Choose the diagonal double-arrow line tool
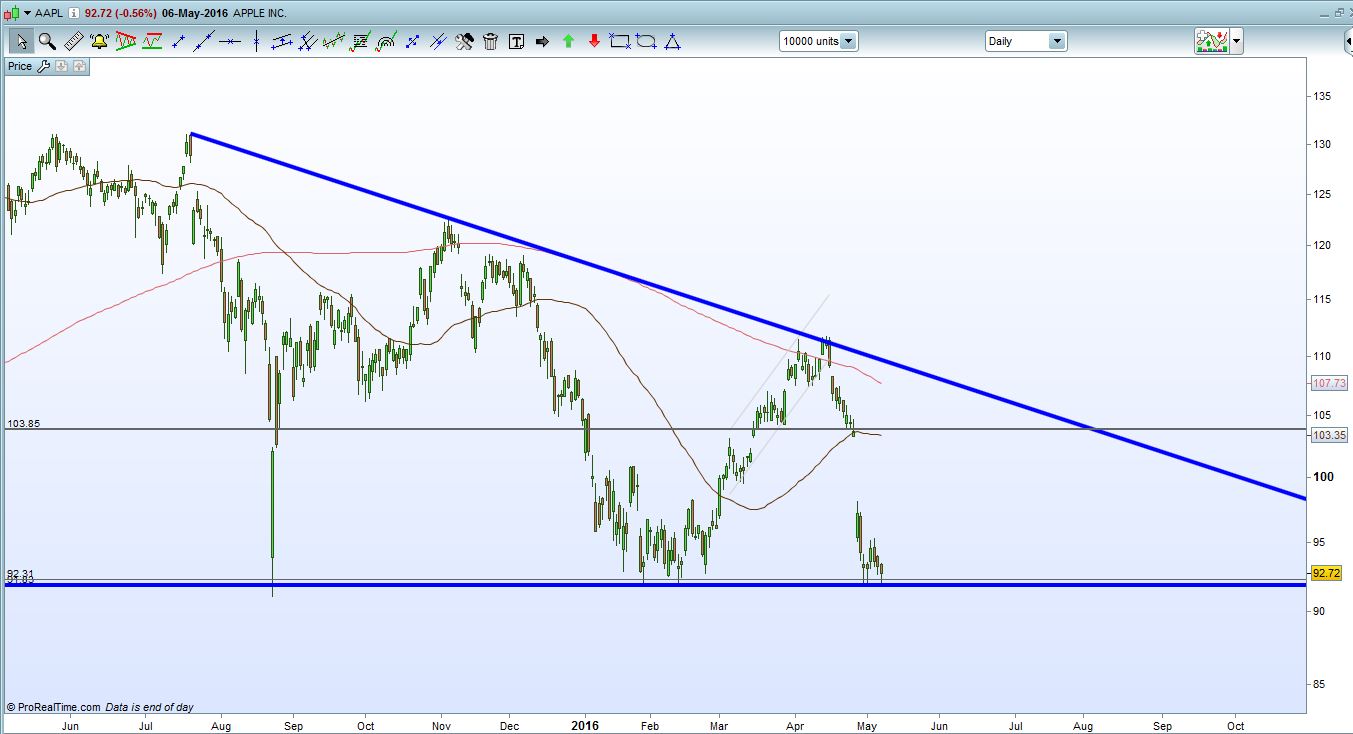1353x734 pixels. pos(412,42)
